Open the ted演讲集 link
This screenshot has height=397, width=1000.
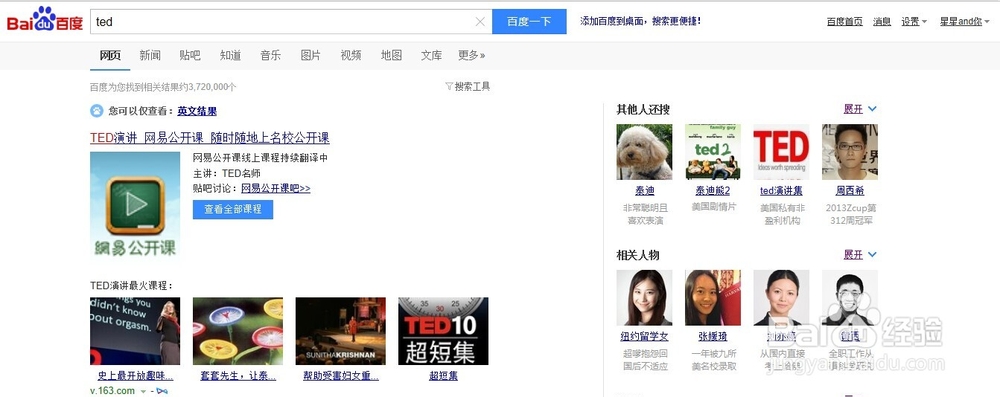[x=781, y=191]
